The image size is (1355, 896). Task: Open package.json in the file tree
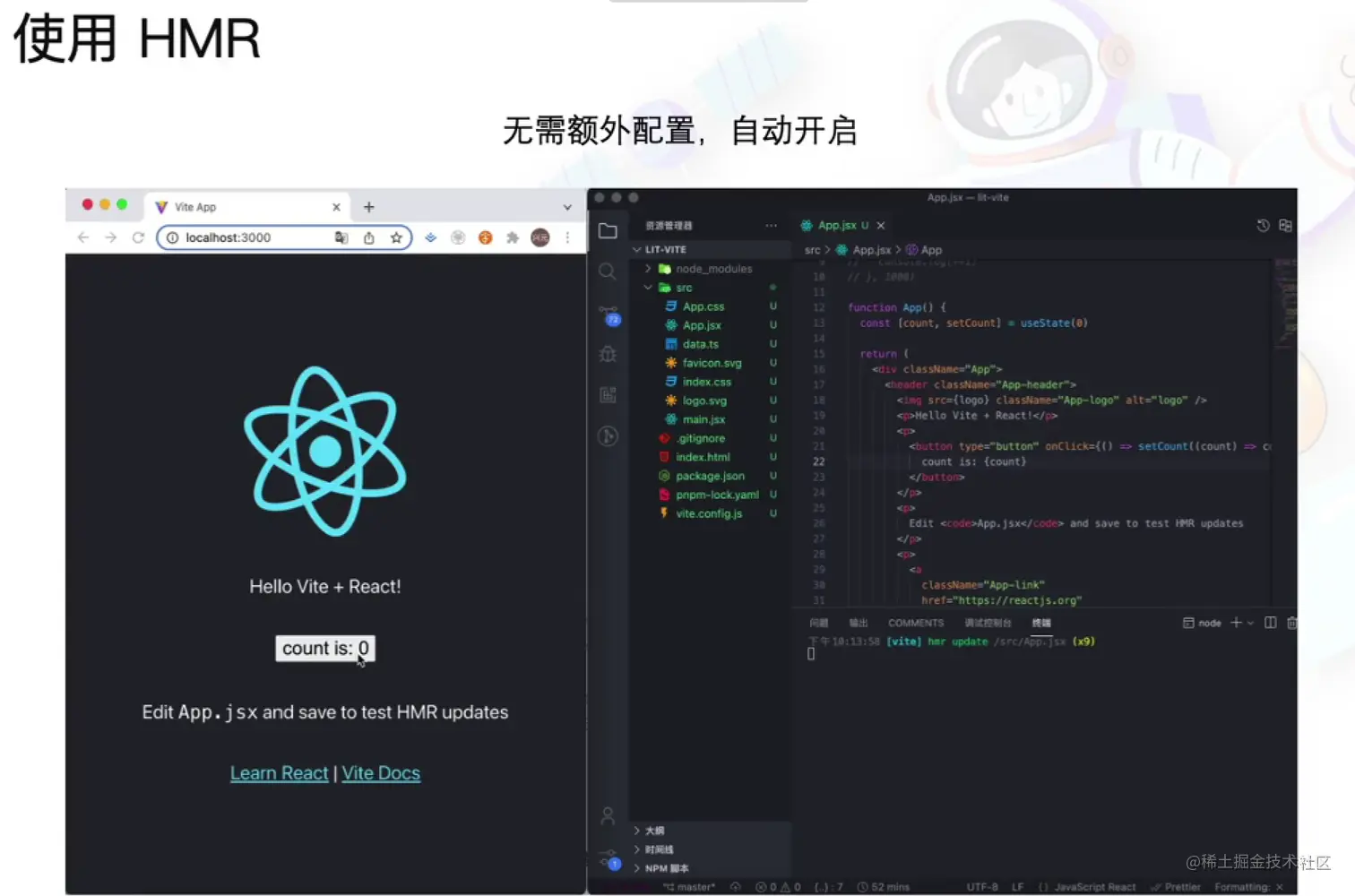click(x=710, y=476)
